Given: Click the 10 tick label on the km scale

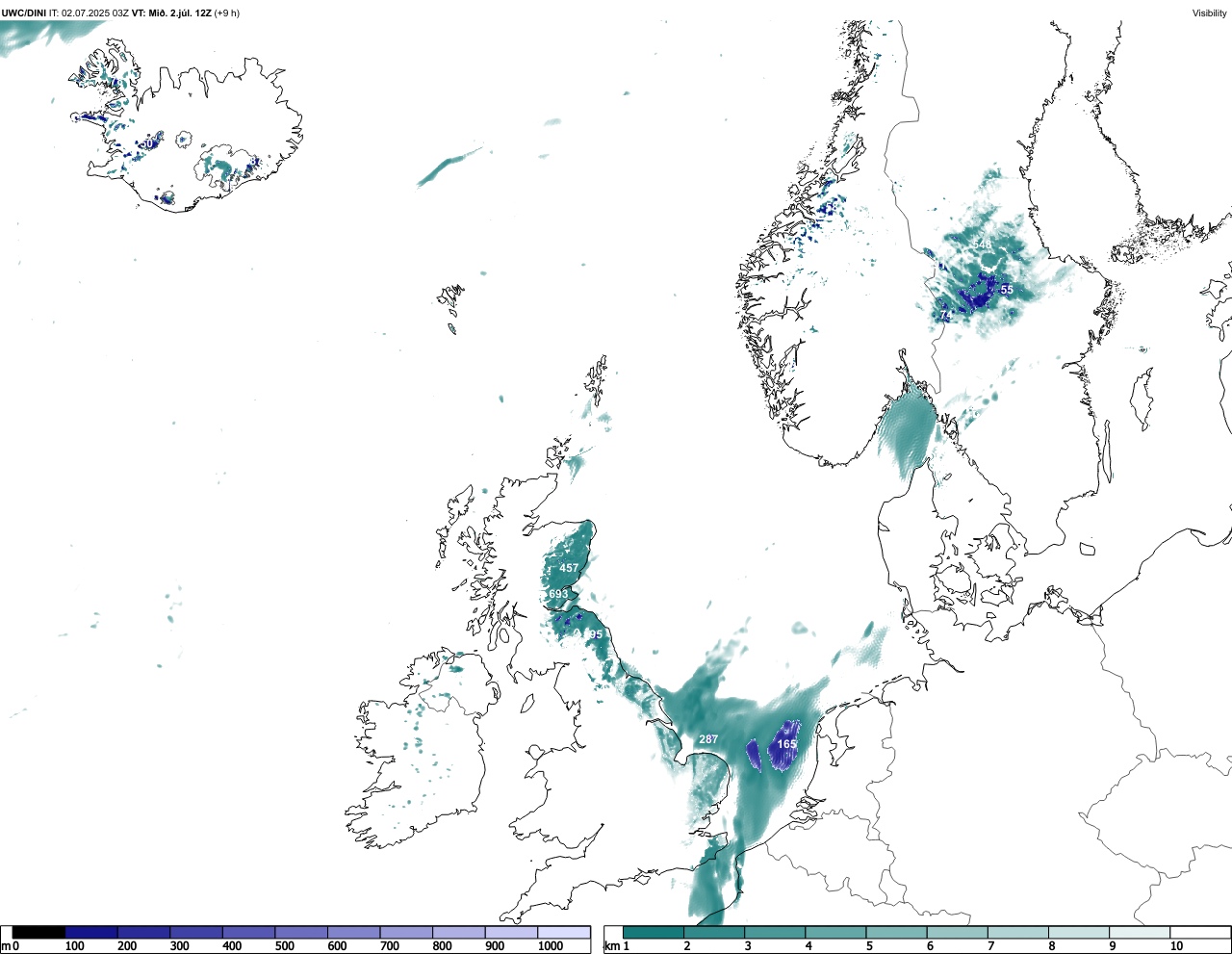Looking at the screenshot, I should click(1176, 947).
